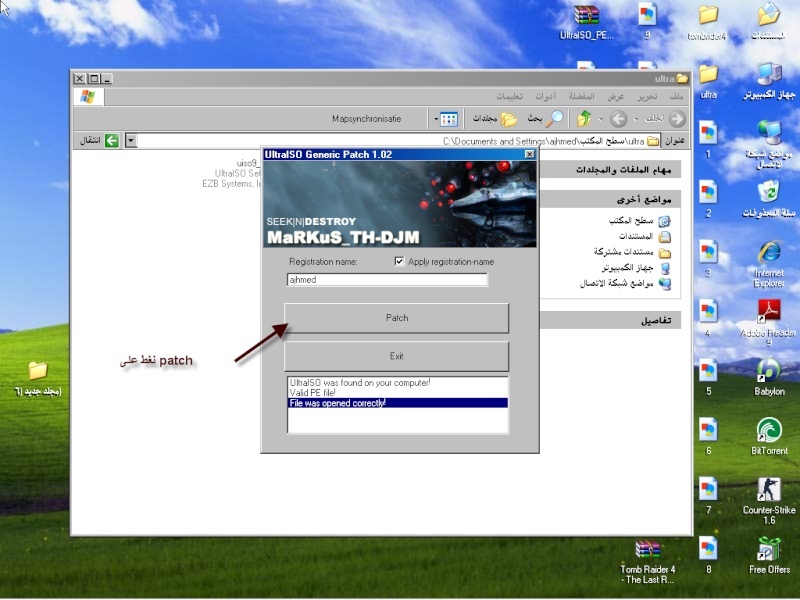Select the log line "File was opened correctly!"
The height and width of the screenshot is (600, 800).
pos(397,403)
